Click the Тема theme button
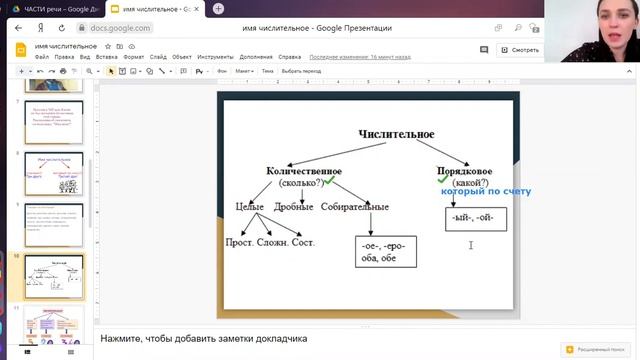Image resolution: width=640 pixels, height=360 pixels. point(267,71)
